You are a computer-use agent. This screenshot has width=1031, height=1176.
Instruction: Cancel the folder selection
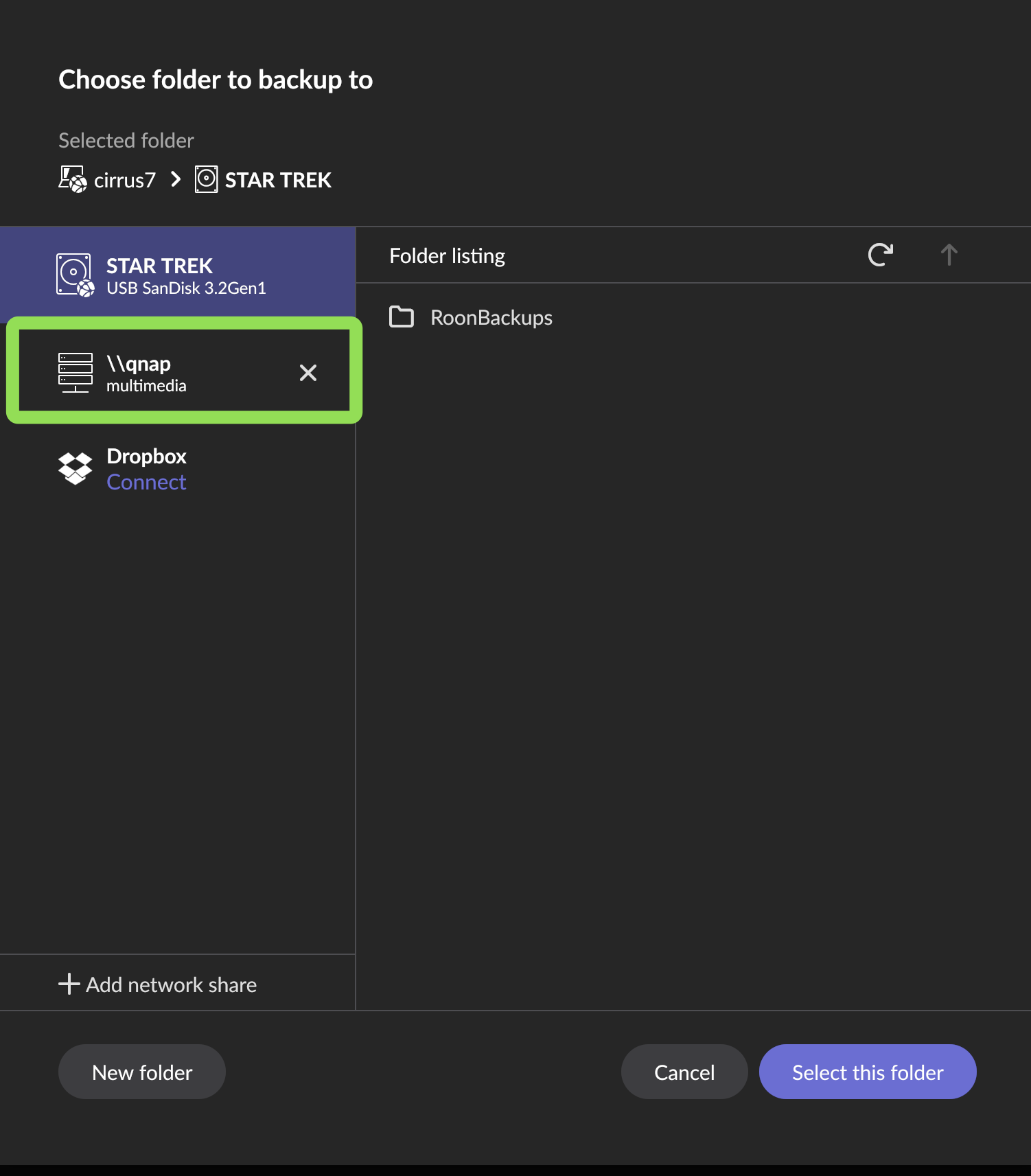[684, 1072]
